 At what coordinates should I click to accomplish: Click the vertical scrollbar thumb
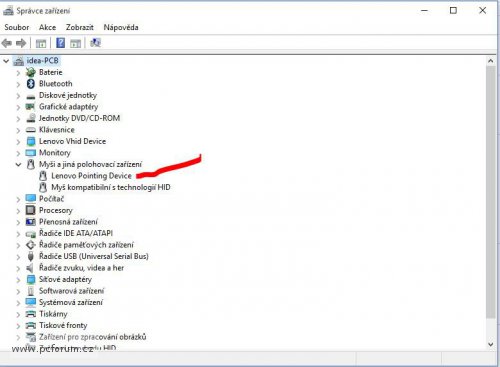pos(490,192)
